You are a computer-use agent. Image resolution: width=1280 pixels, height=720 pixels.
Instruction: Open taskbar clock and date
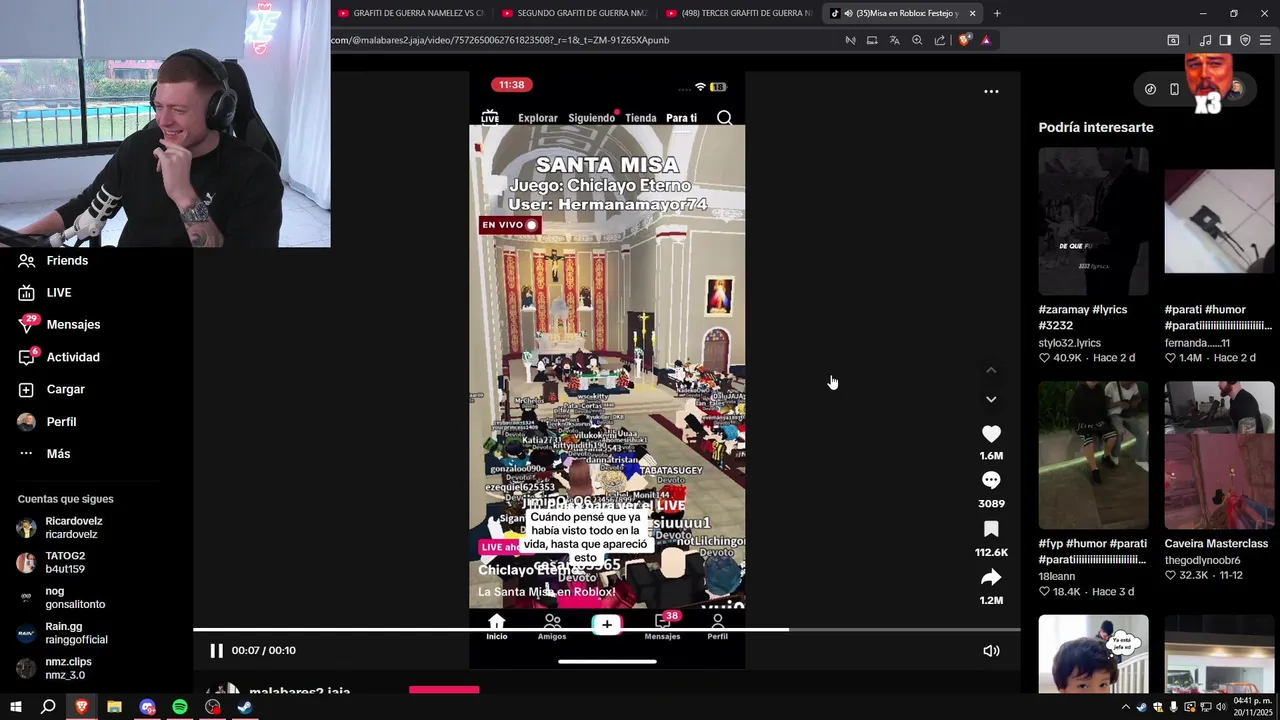[1251, 707]
